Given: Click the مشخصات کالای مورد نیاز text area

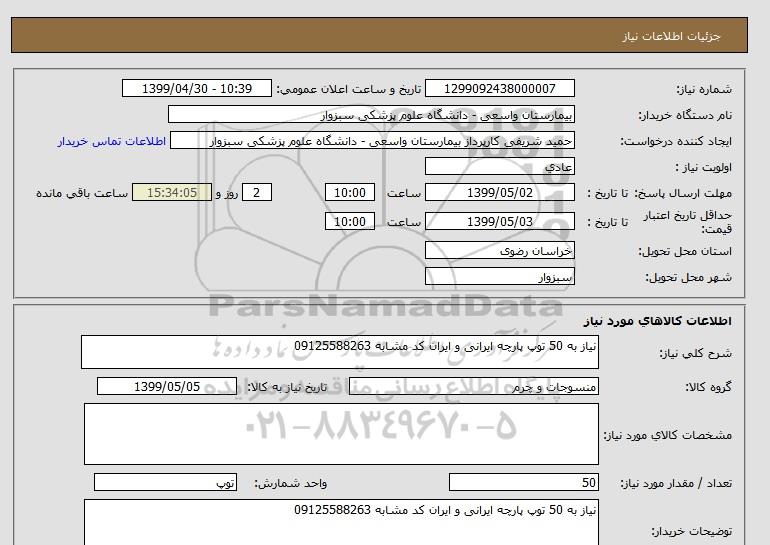Looking at the screenshot, I should tap(341, 434).
